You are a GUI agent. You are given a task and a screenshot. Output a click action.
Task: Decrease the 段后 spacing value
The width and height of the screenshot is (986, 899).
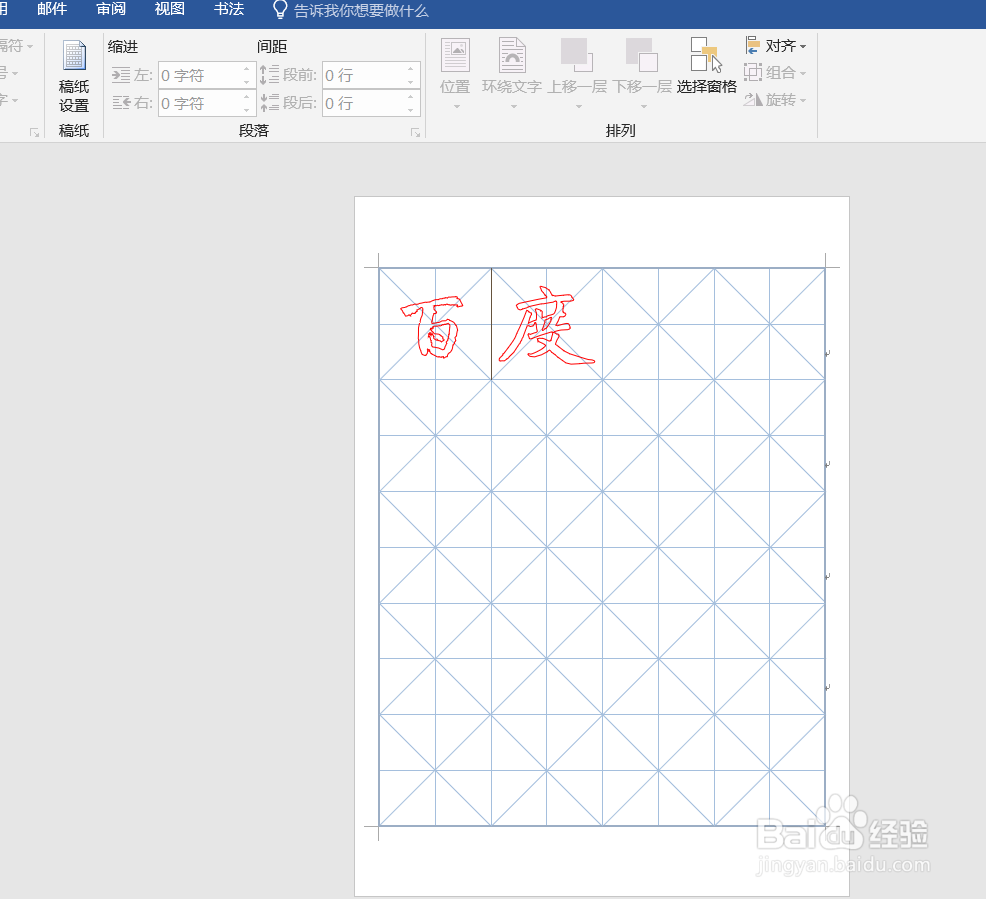click(411, 109)
